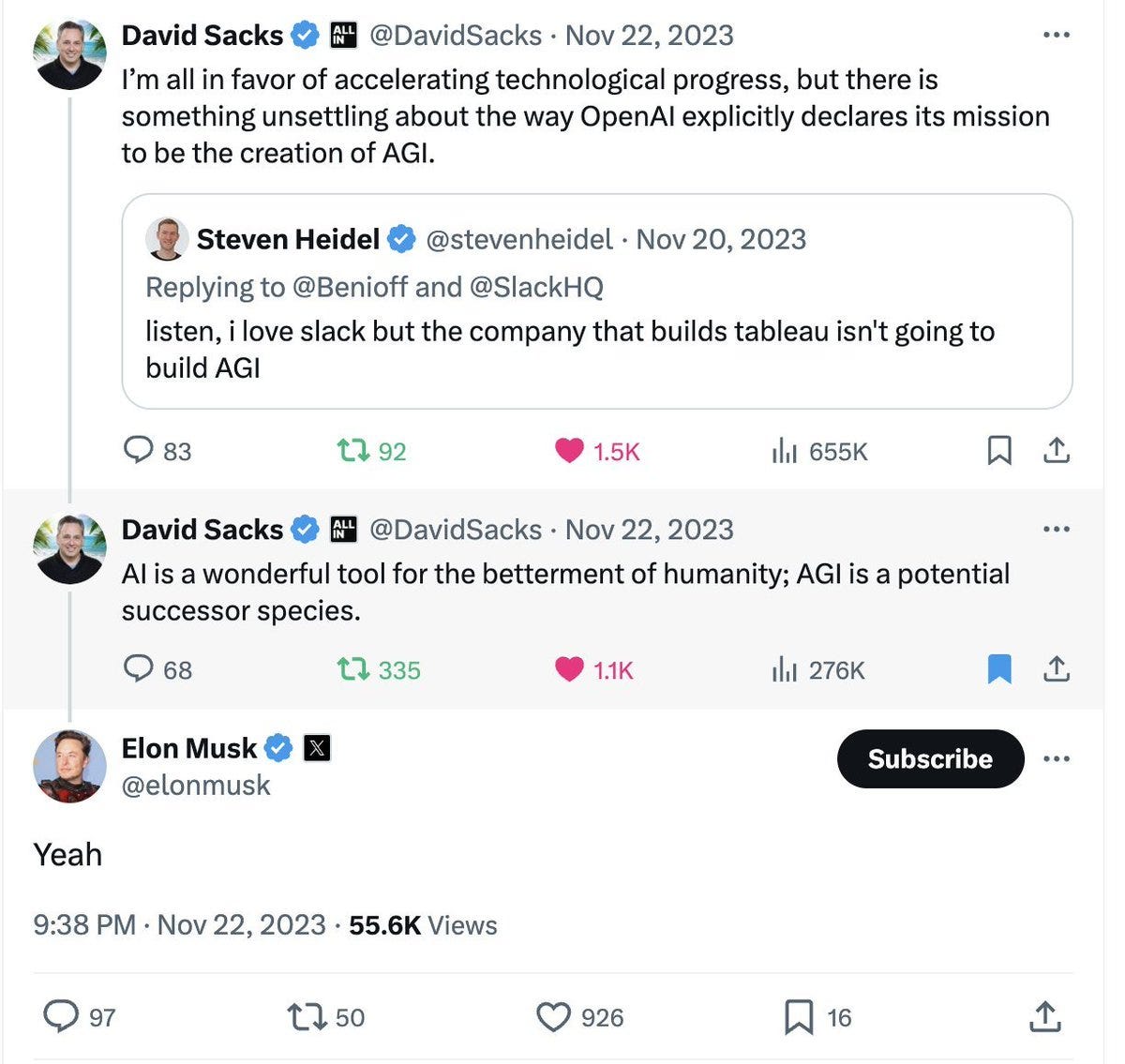
Task: Subscribe to Elon Musk
Action: (930, 758)
